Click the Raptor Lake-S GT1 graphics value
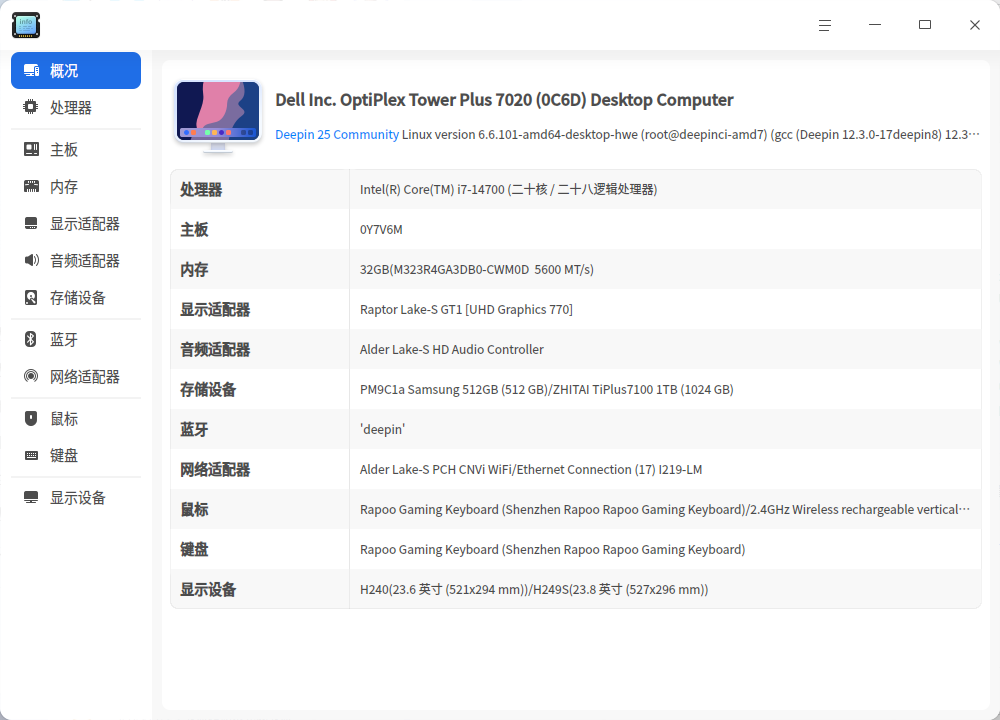The height and width of the screenshot is (720, 1000). pyautogui.click(x=466, y=309)
